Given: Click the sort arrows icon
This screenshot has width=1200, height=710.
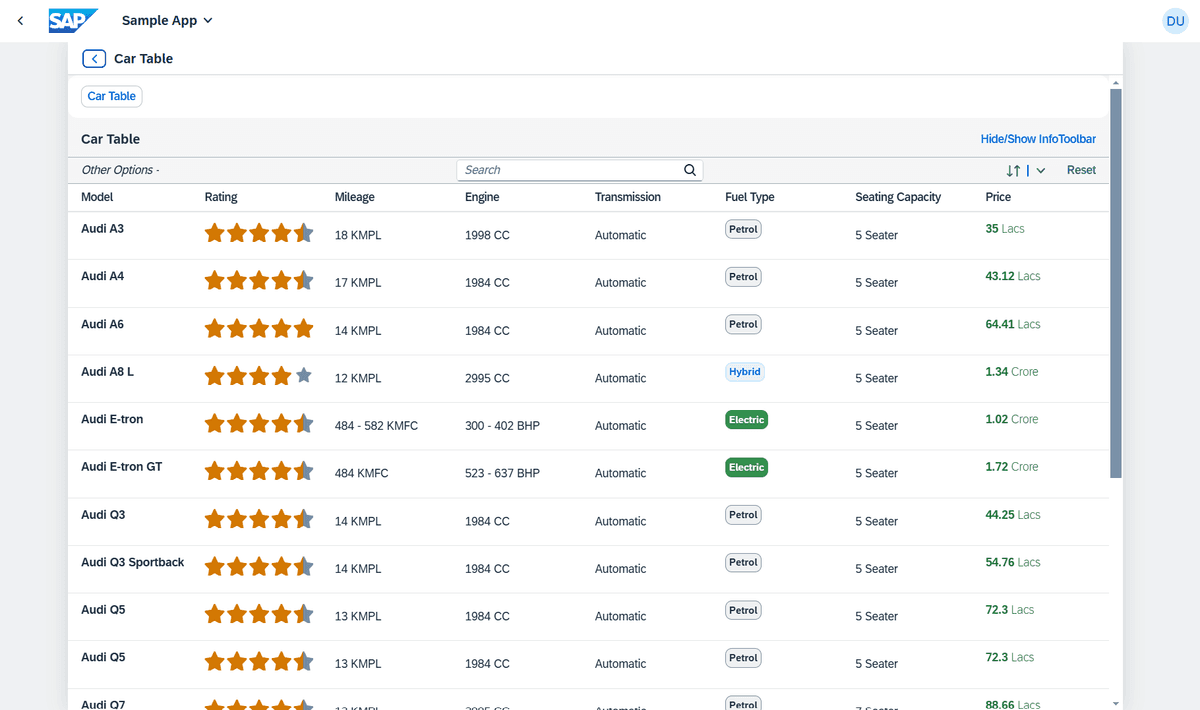Looking at the screenshot, I should (x=1014, y=170).
